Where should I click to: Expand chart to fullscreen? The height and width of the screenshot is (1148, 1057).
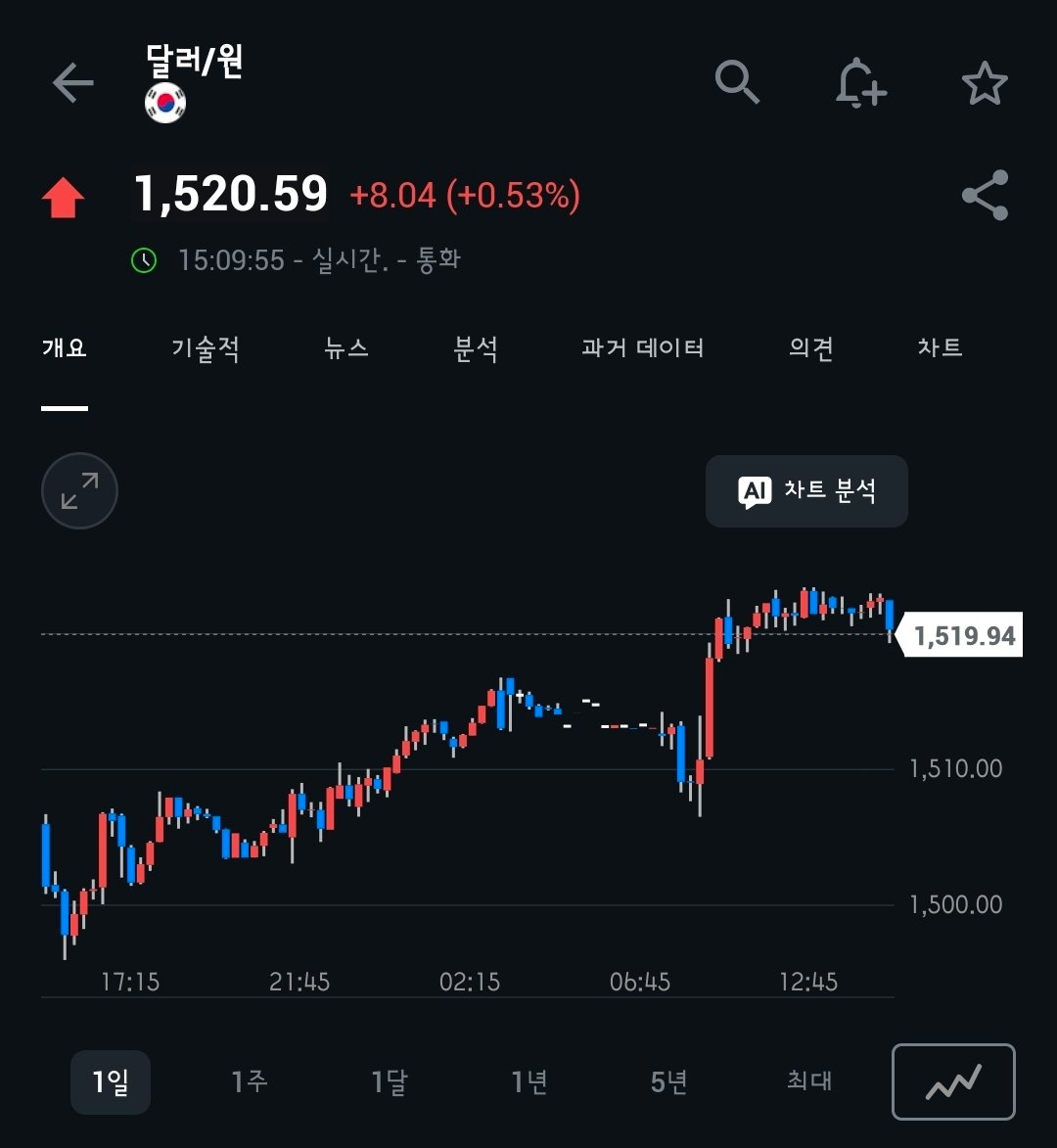(x=79, y=490)
